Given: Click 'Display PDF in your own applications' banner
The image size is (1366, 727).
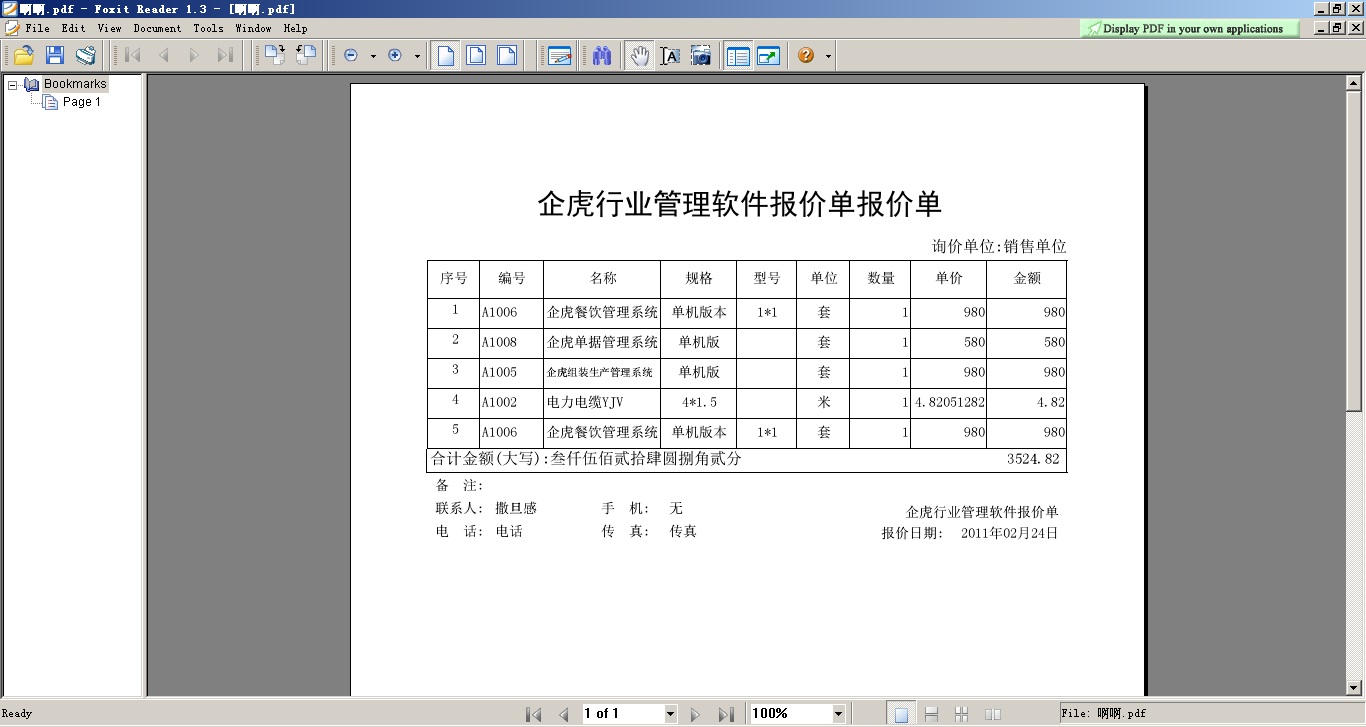Looking at the screenshot, I should (1190, 29).
